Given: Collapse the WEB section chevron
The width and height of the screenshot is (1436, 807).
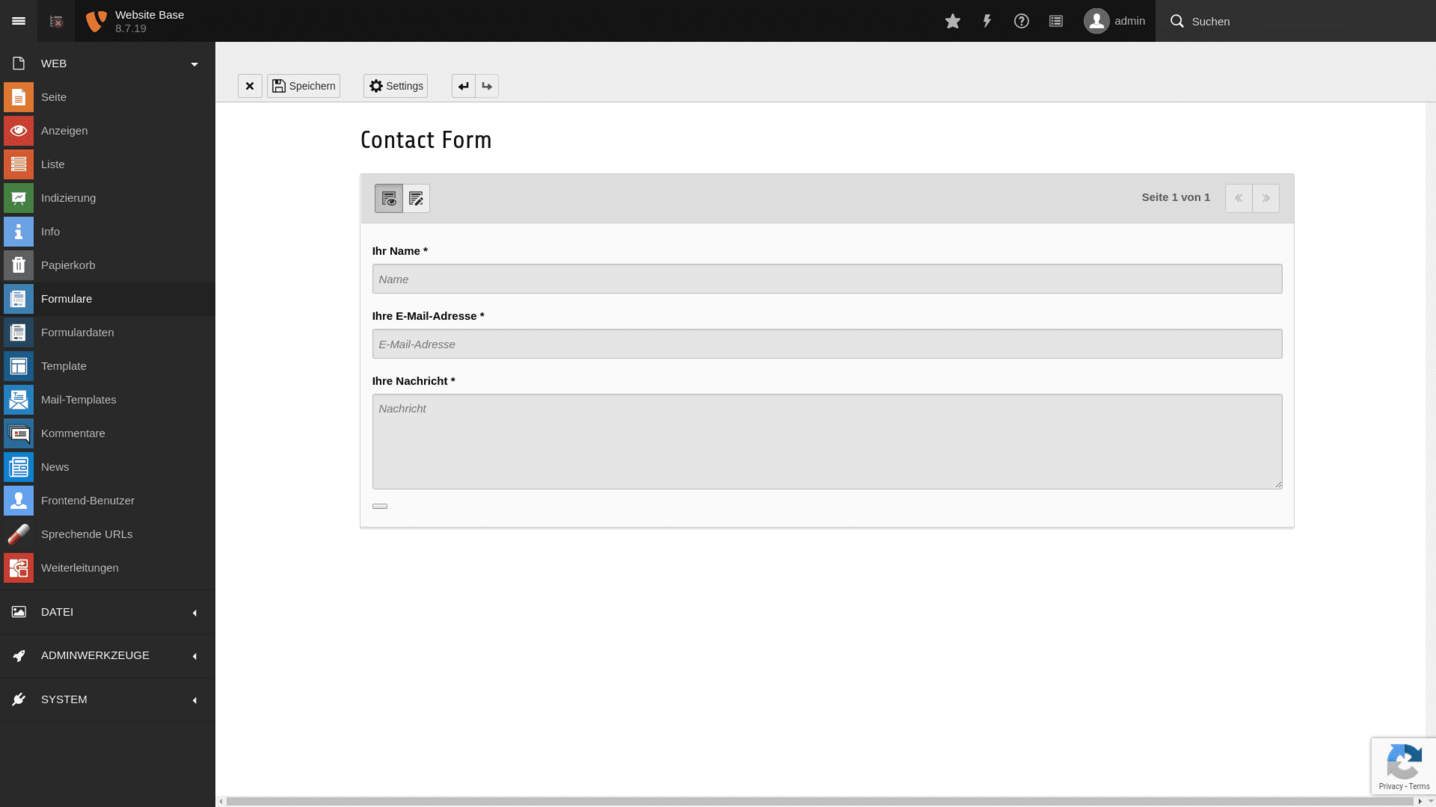Looking at the screenshot, I should coord(194,63).
